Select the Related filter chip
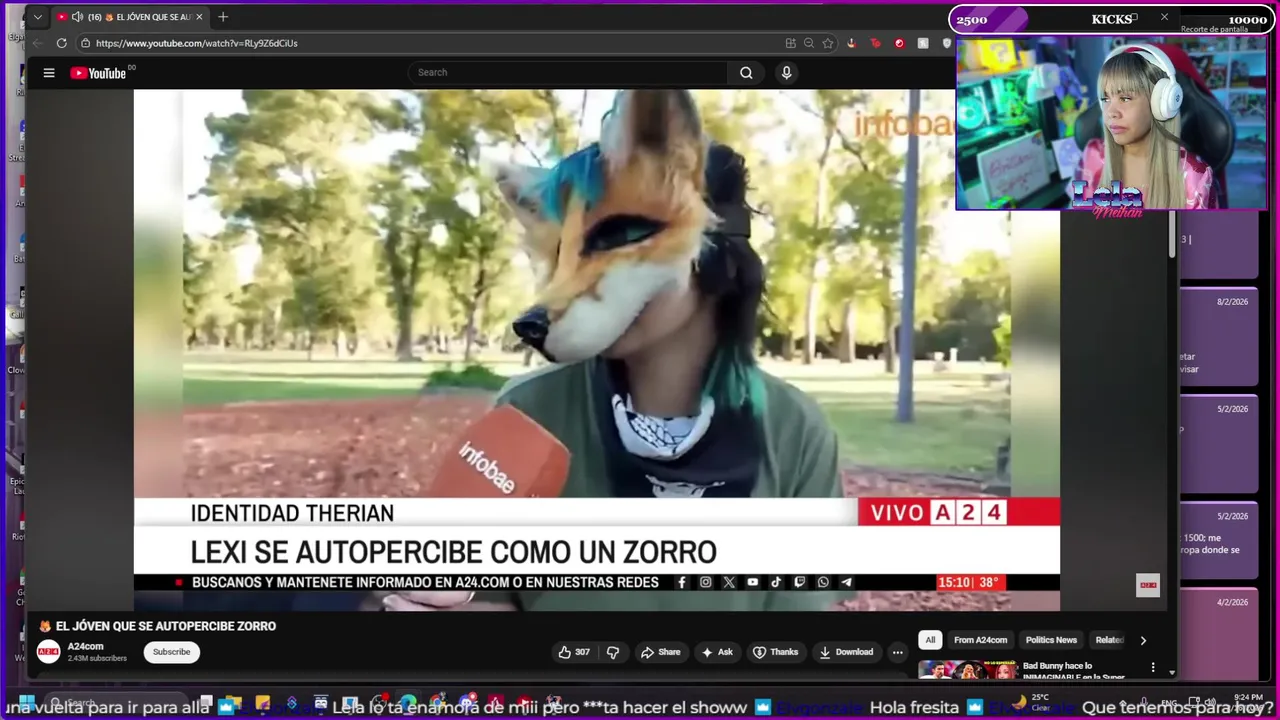Image resolution: width=1280 pixels, height=720 pixels. click(1109, 640)
